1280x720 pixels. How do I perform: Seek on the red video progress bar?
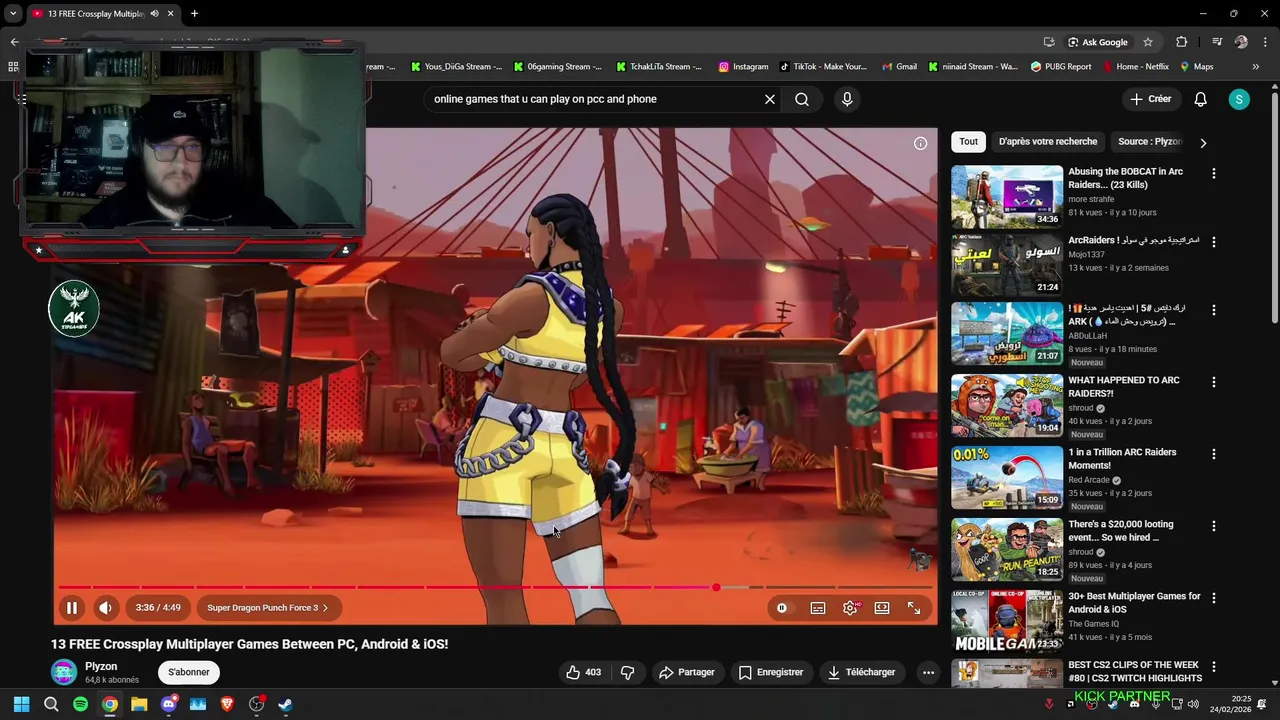point(495,587)
